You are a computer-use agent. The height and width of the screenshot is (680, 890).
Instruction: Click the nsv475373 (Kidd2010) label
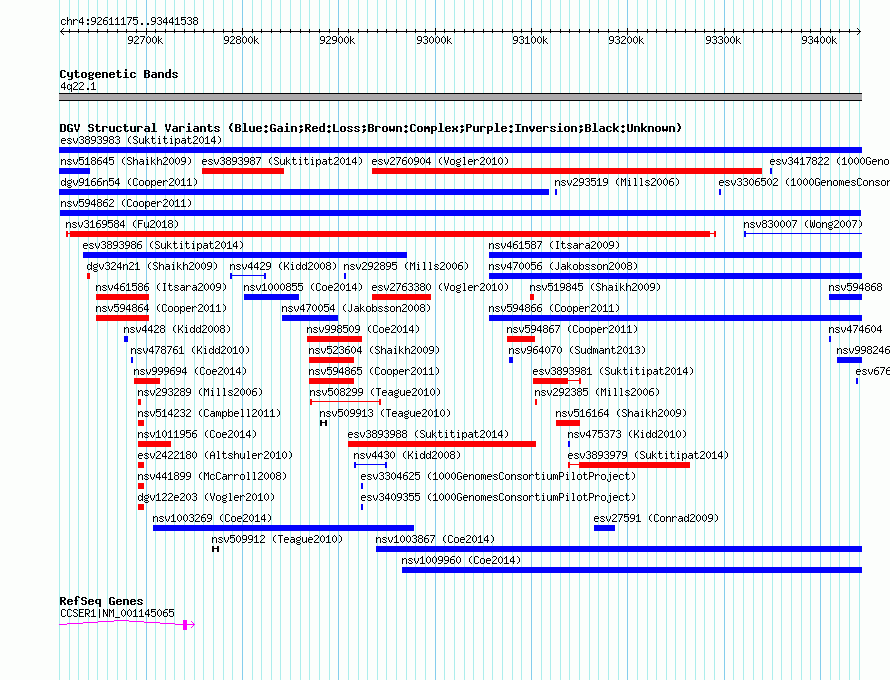pyautogui.click(x=627, y=434)
